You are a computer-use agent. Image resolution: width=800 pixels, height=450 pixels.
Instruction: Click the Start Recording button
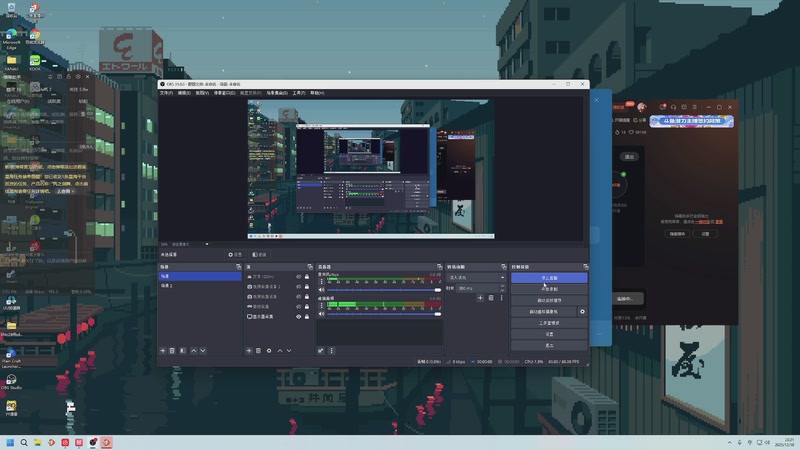tap(549, 289)
